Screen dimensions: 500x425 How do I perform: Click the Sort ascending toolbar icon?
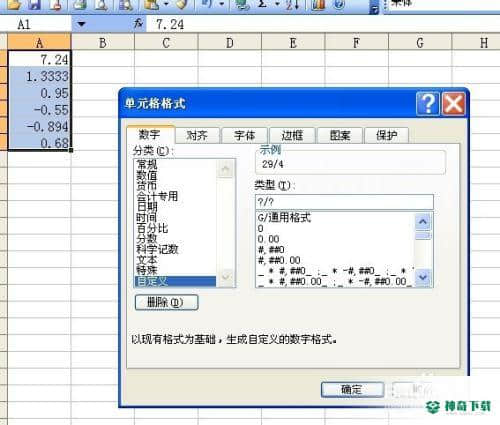coord(292,4)
